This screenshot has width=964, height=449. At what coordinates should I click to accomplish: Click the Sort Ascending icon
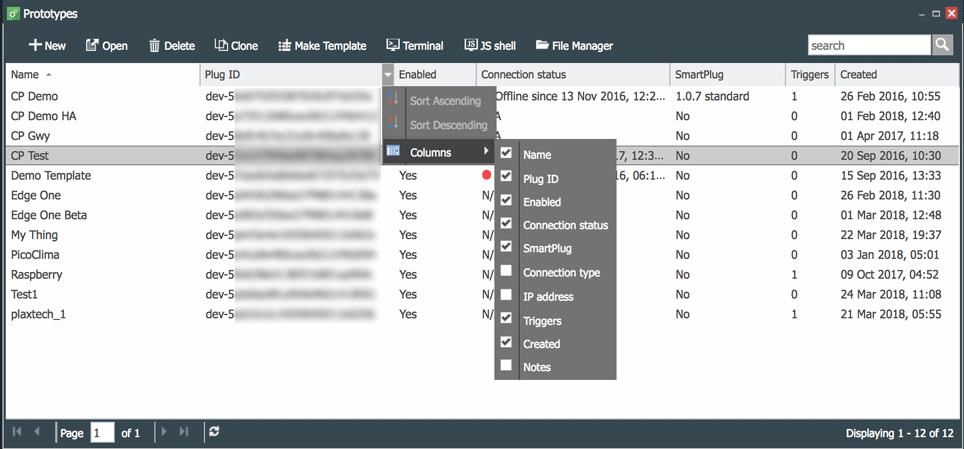393,100
